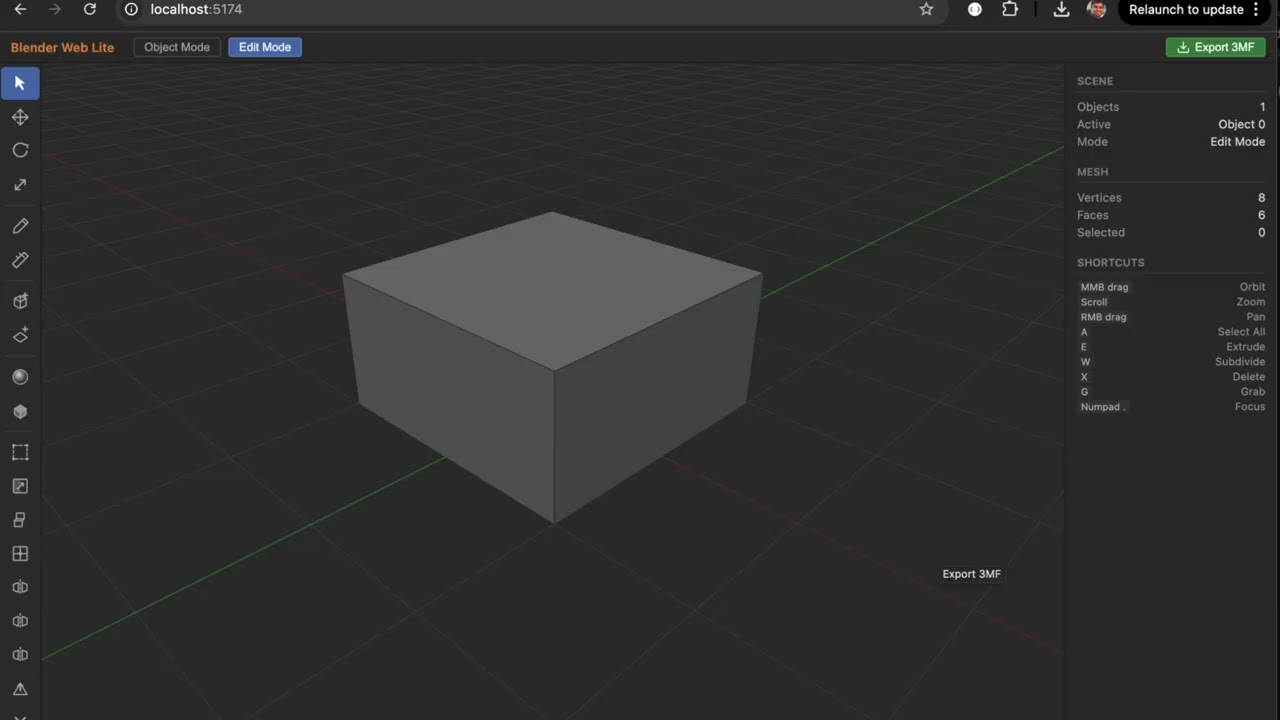Click the 'Scroll' Zoom shortcut row
Viewport: 1280px width, 720px height.
[1171, 302]
